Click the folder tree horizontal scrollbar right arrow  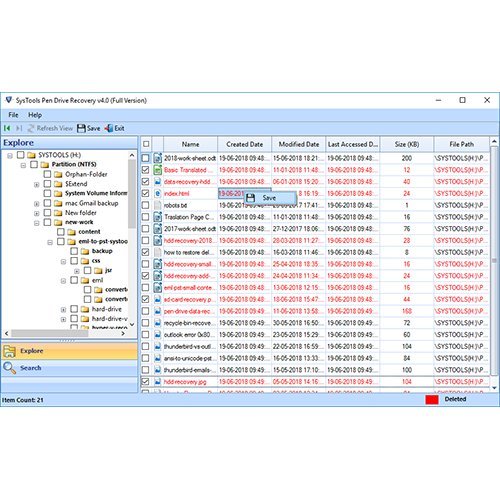pyautogui.click(x=123, y=333)
